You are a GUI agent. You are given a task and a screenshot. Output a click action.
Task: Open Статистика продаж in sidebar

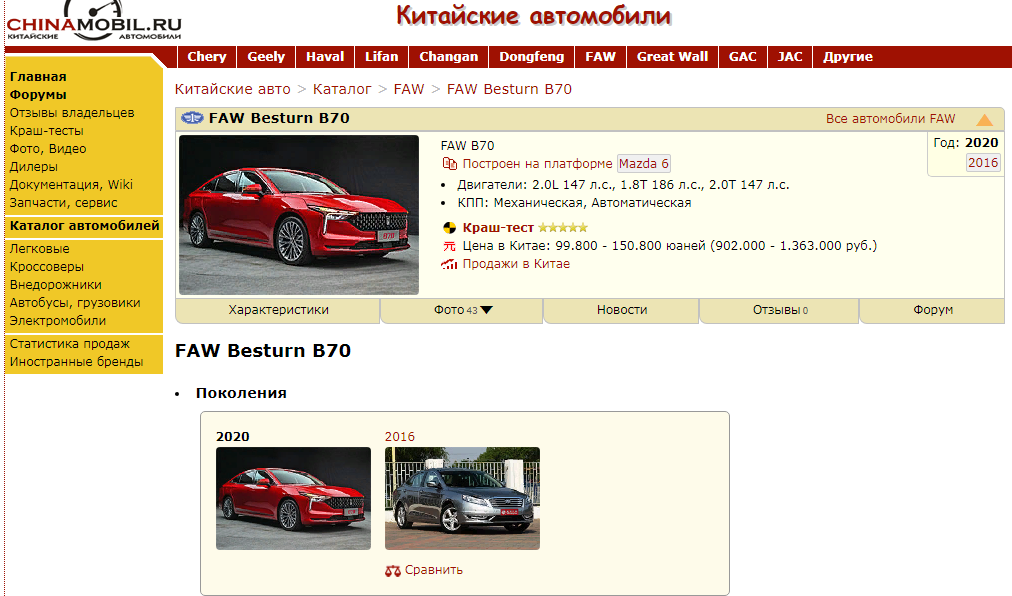(70, 344)
